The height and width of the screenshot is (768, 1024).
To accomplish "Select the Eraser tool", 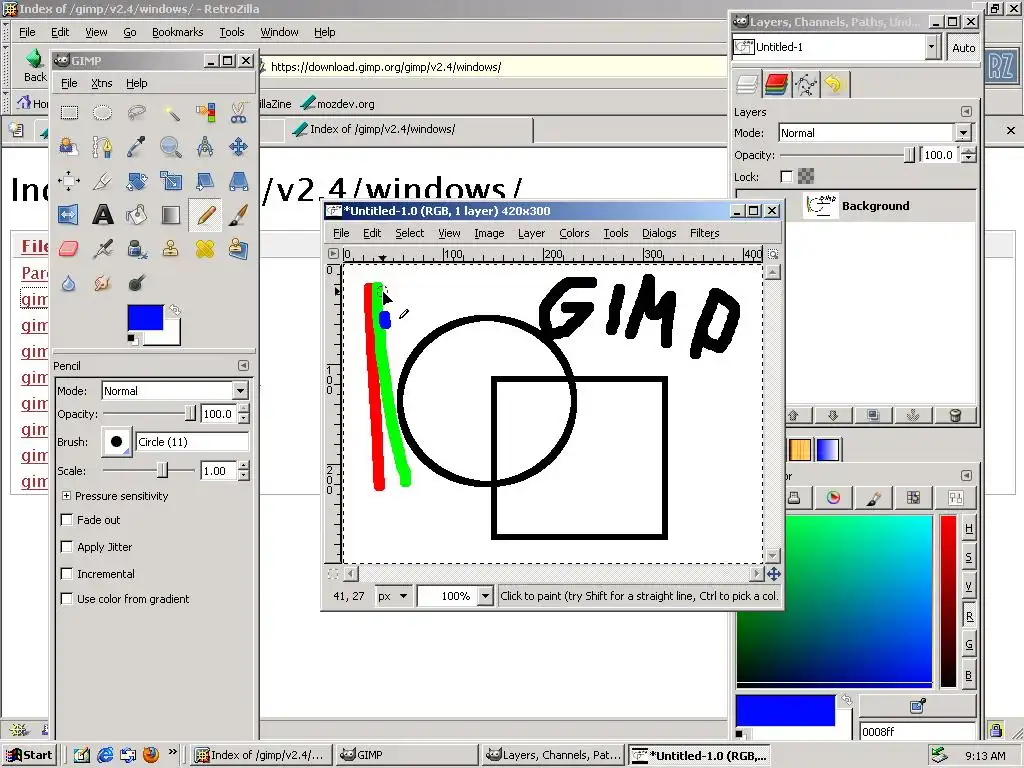I will tap(69, 249).
